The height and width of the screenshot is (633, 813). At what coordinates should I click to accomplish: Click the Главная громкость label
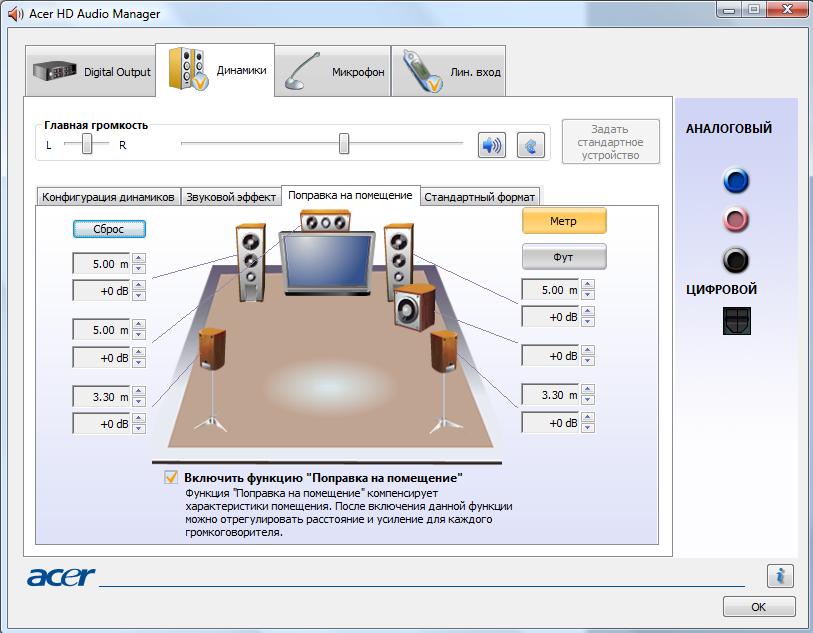click(x=96, y=125)
